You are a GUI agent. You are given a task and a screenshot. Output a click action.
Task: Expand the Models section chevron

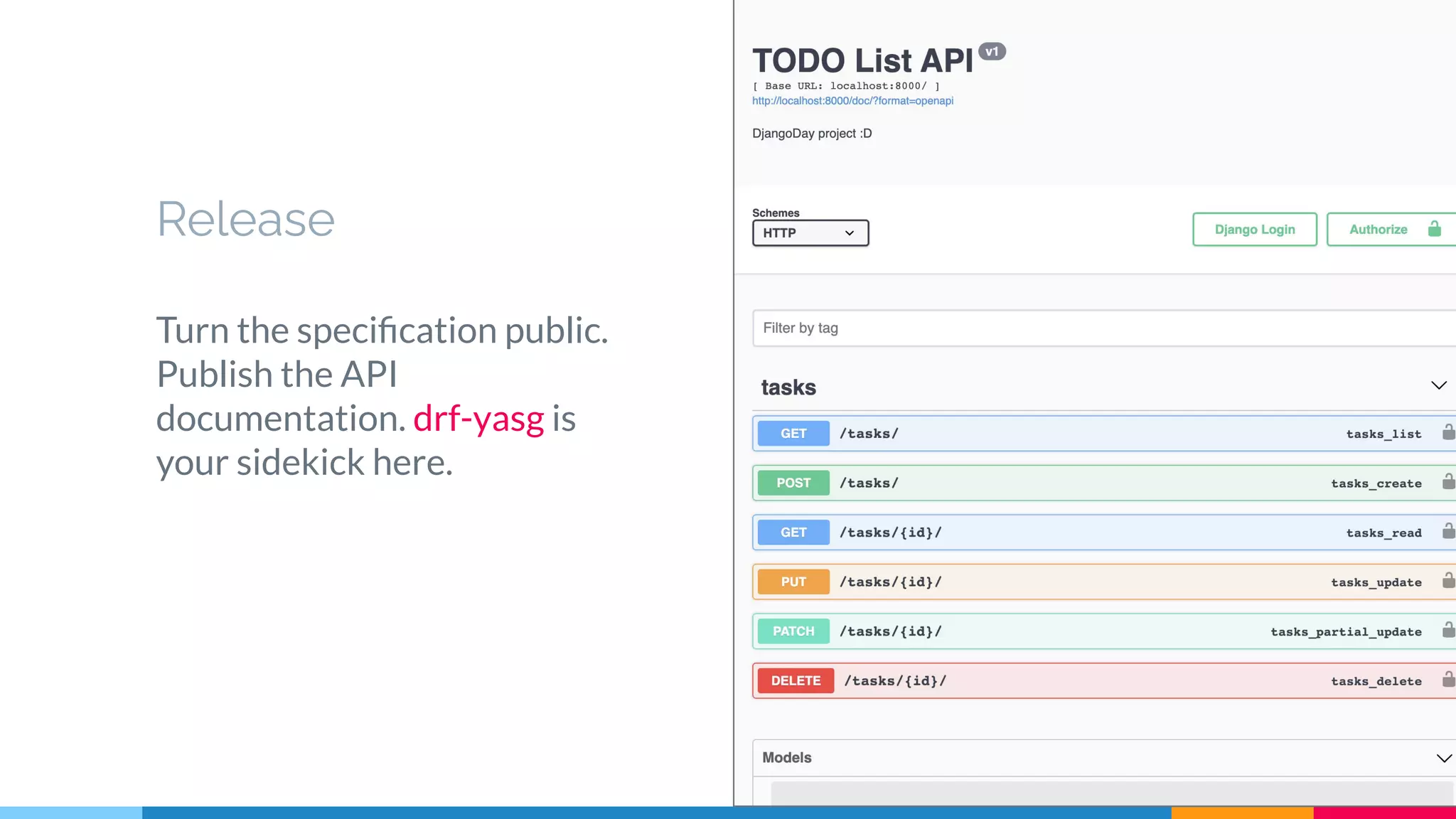point(1443,759)
